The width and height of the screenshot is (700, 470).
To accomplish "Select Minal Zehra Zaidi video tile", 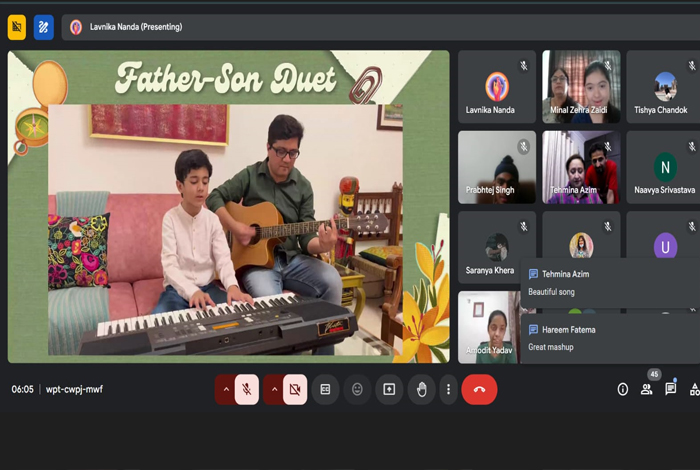I will (x=581, y=87).
